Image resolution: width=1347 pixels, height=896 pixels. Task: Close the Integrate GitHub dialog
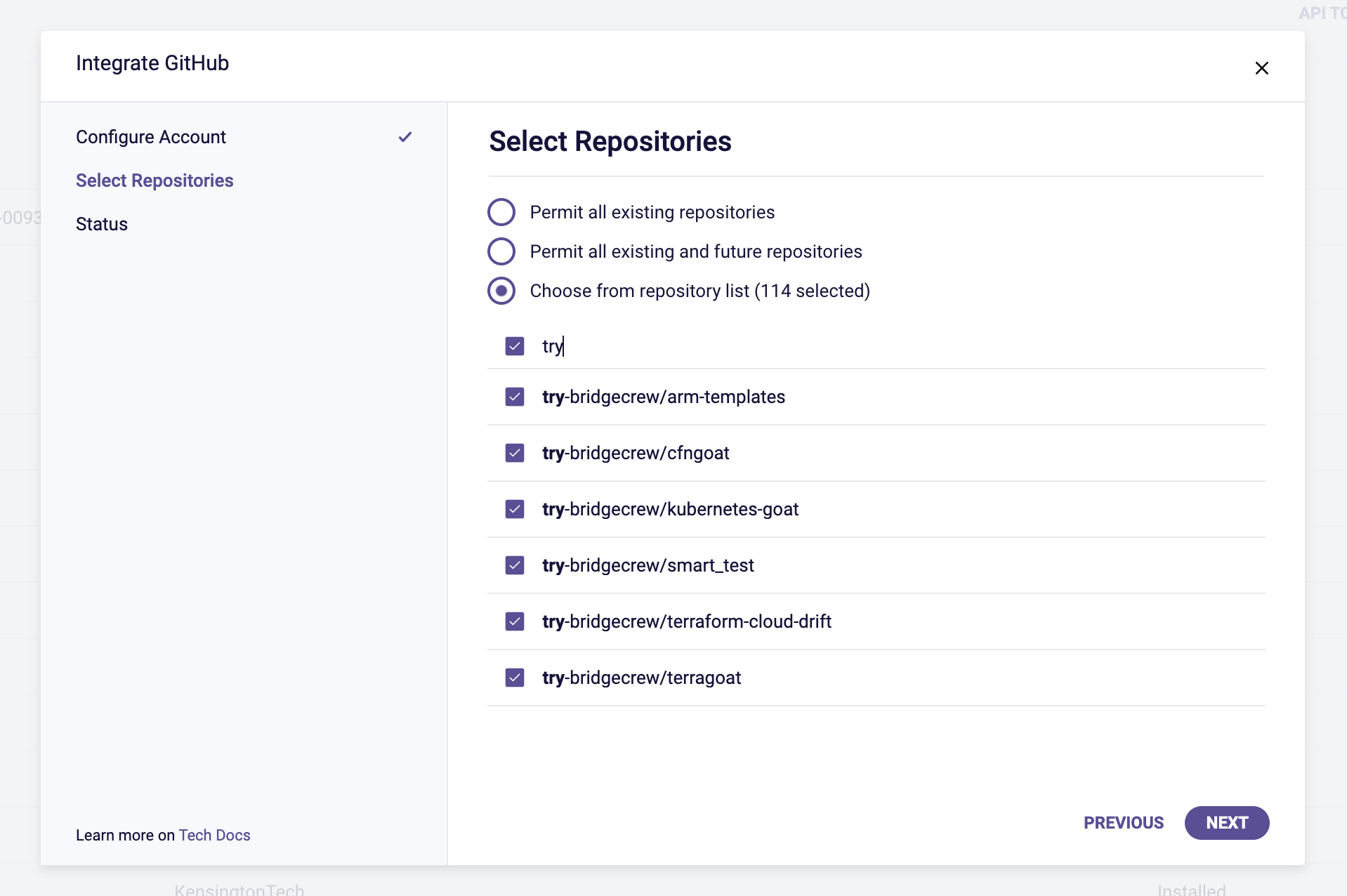point(1261,68)
